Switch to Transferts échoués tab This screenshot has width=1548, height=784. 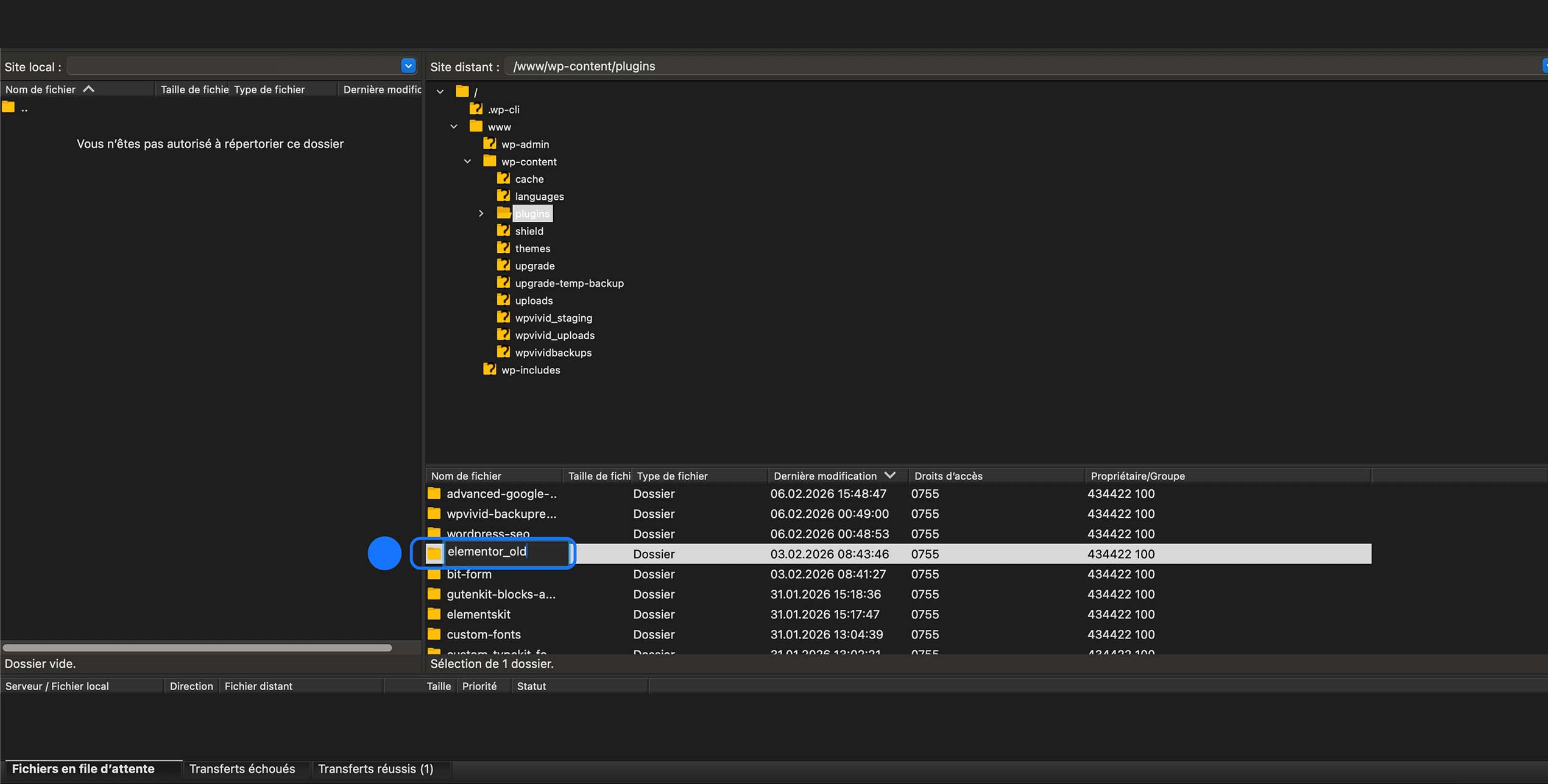click(242, 769)
